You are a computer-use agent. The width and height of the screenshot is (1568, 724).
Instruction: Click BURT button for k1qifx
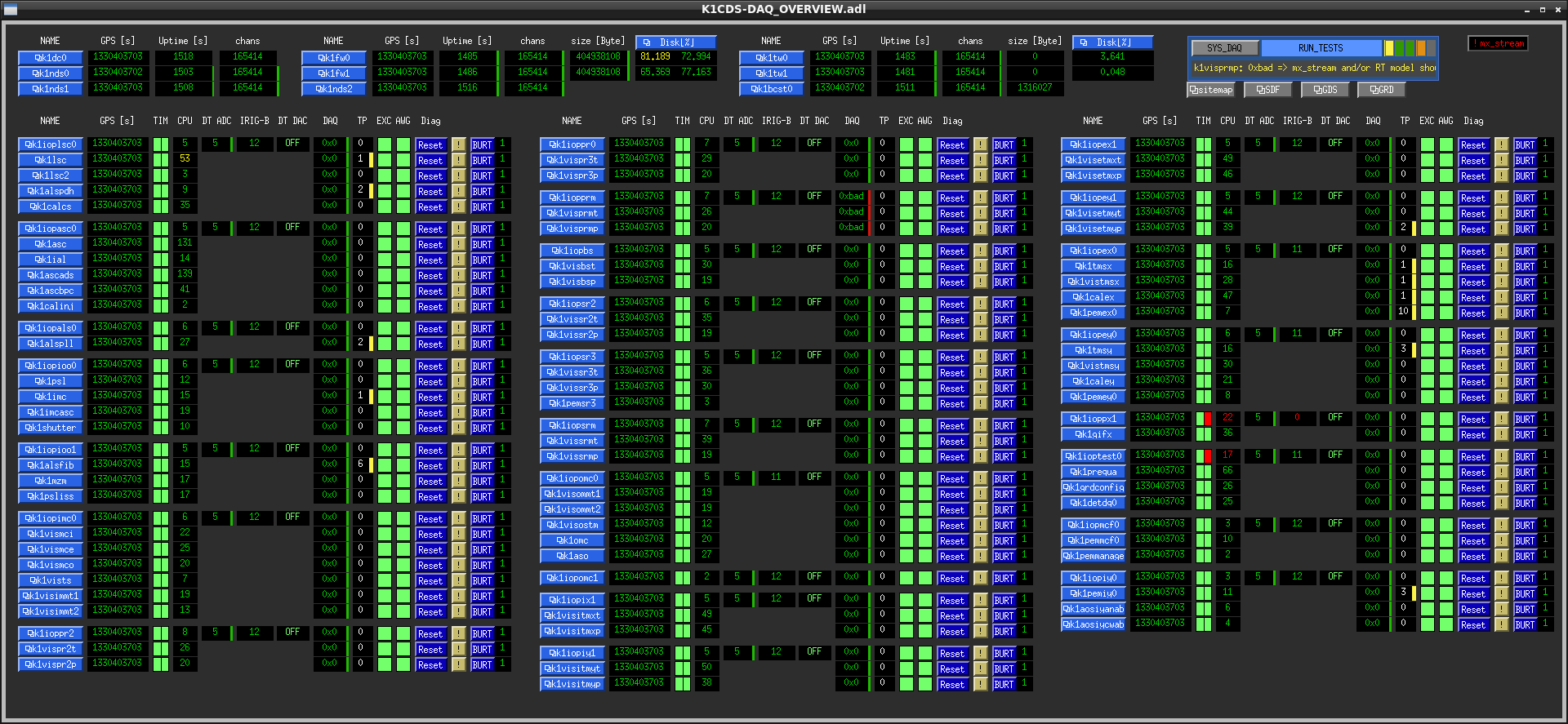click(1526, 434)
